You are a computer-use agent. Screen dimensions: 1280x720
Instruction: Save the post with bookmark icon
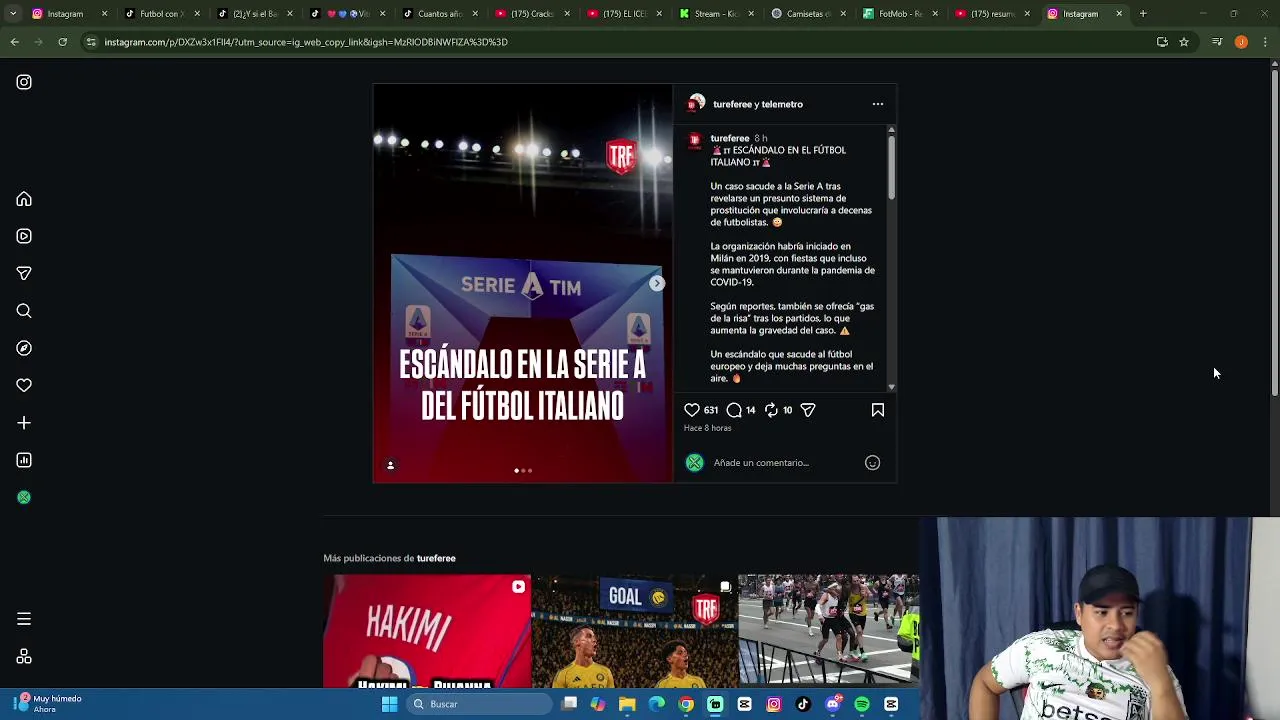pos(878,410)
